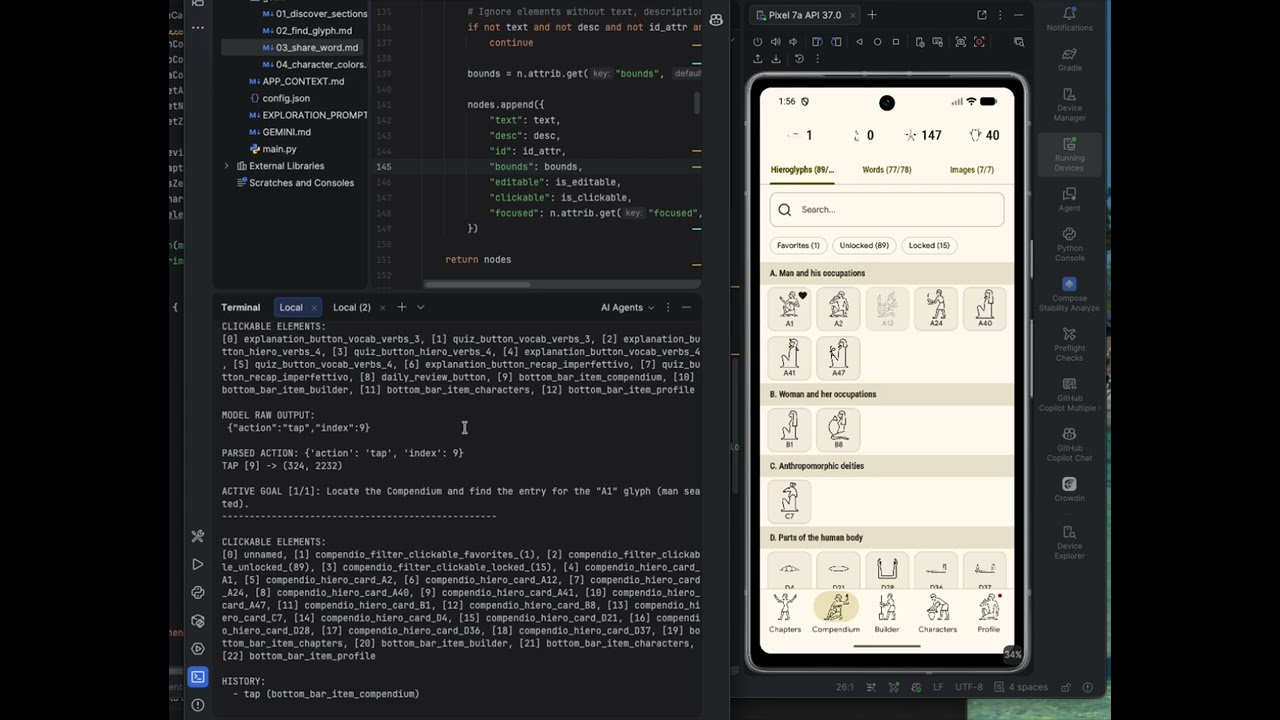Rotate the emulator left
Viewport: 1280px width, 720px height.
coord(817,42)
